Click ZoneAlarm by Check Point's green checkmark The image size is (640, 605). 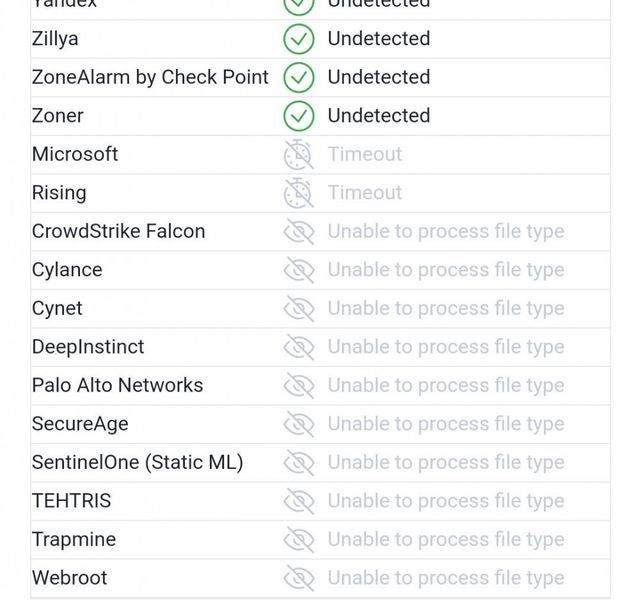298,77
